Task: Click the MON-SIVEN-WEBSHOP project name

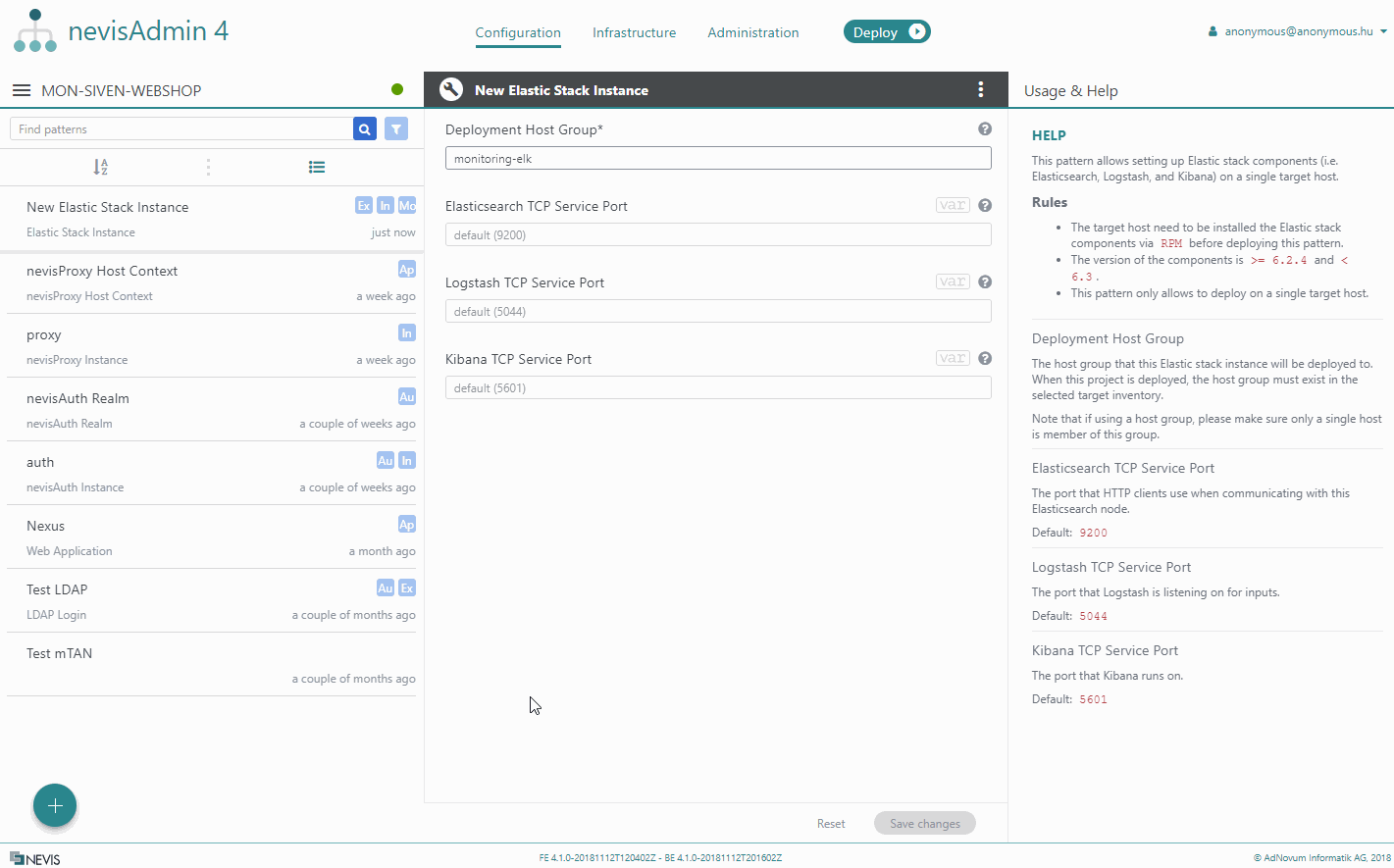Action: pyautogui.click(x=121, y=90)
